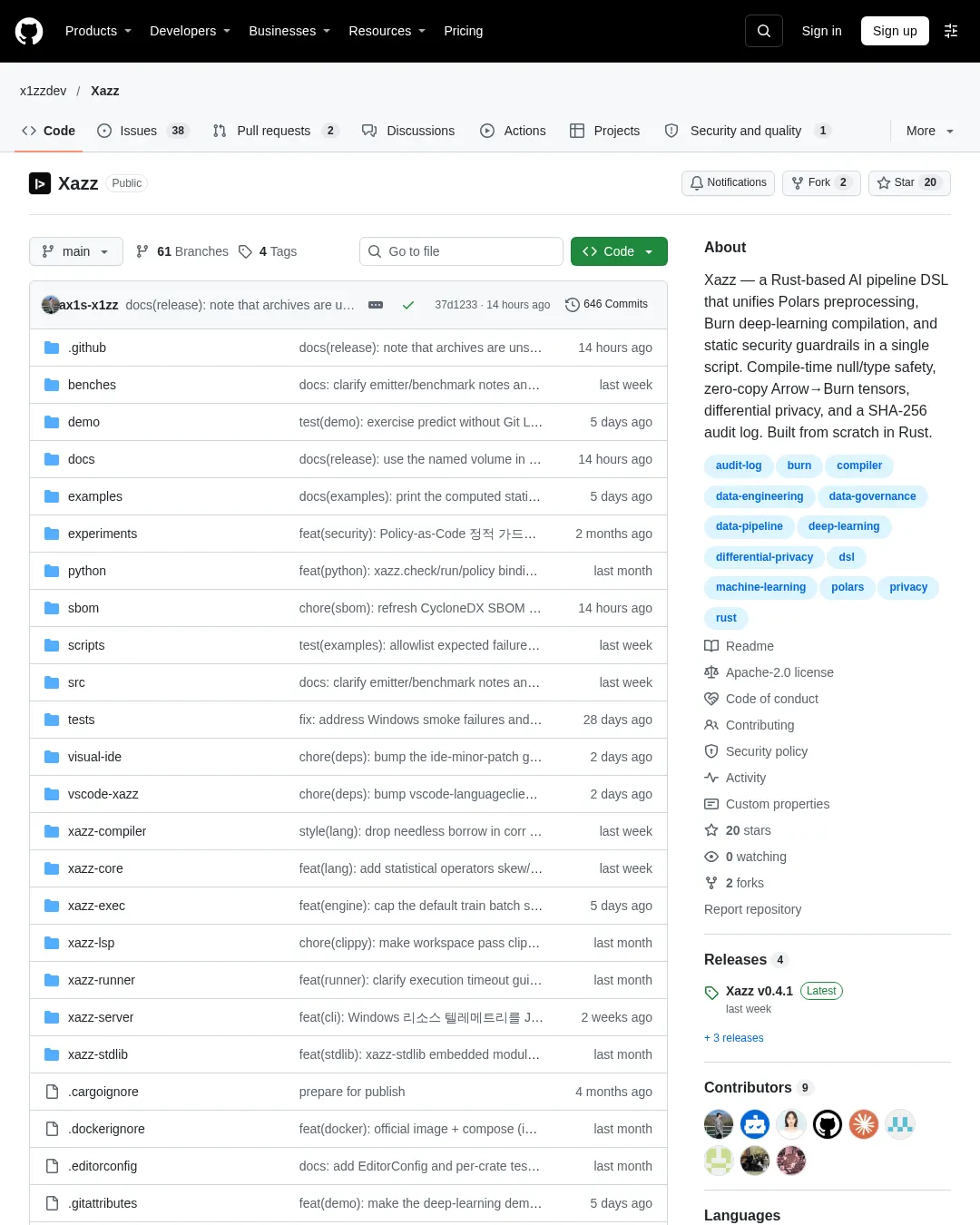Click the clock icon beside 646 Commits
Screen dimensions: 980x1225
(573, 305)
